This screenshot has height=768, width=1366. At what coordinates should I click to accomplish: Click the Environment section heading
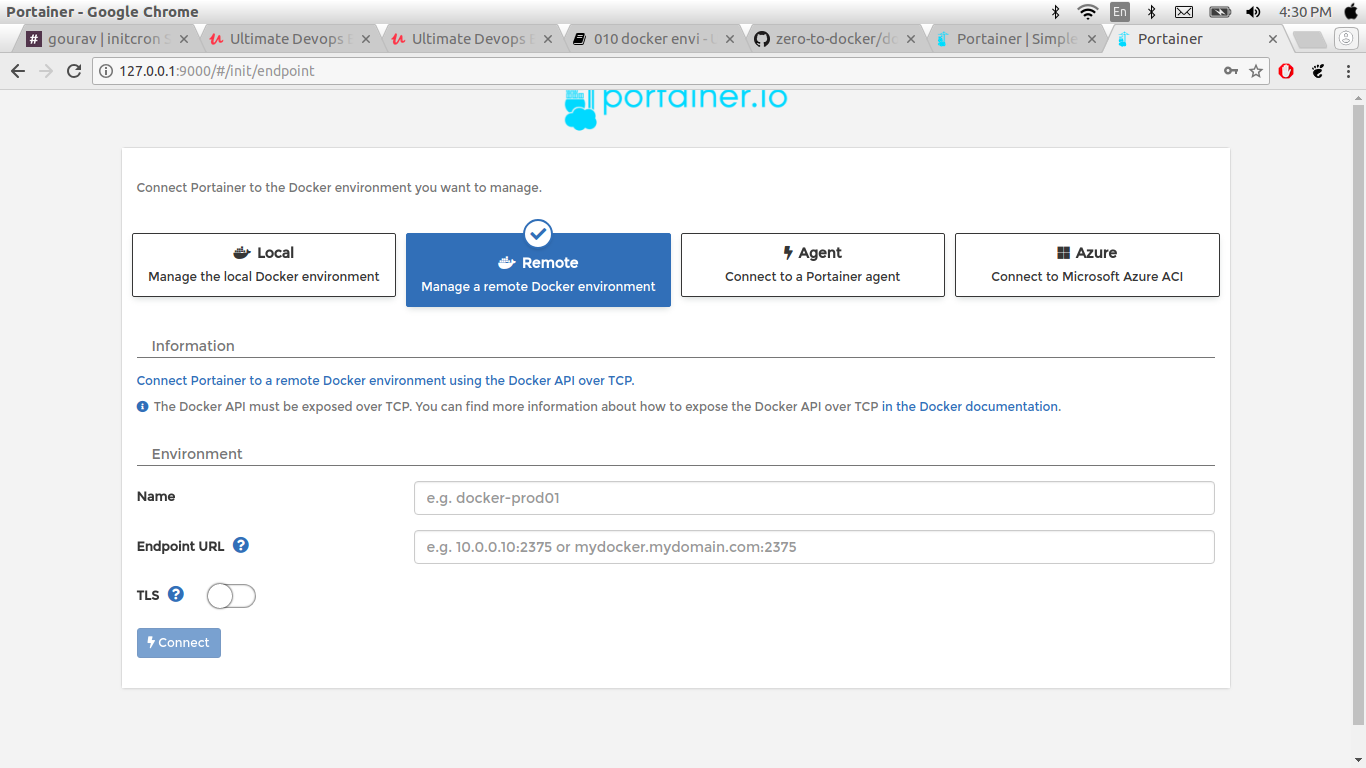pos(197,454)
